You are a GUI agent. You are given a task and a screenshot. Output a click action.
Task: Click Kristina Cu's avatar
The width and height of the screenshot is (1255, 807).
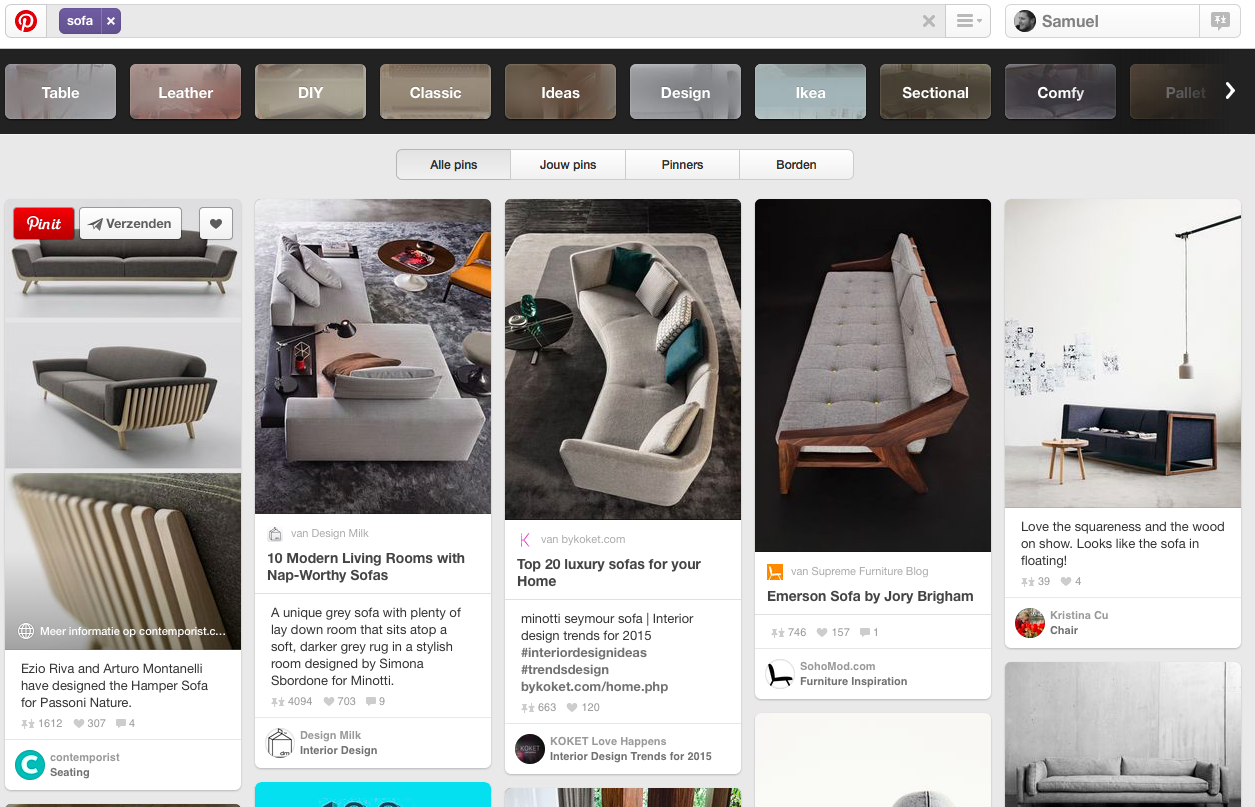pos(1030,623)
